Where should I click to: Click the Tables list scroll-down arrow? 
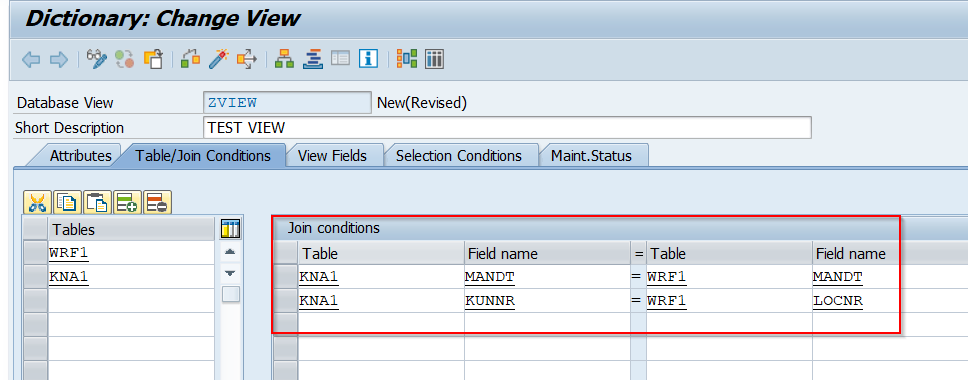click(x=230, y=273)
